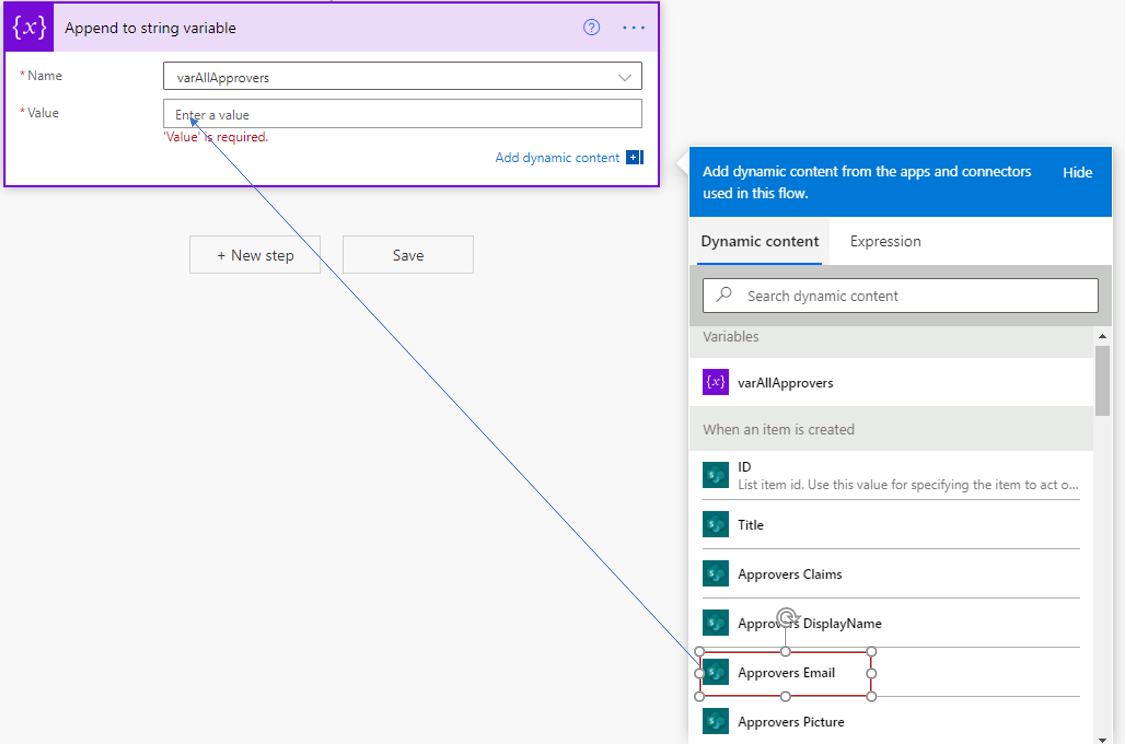Click the Save button
Image resolution: width=1127 pixels, height=748 pixels.
(x=408, y=255)
